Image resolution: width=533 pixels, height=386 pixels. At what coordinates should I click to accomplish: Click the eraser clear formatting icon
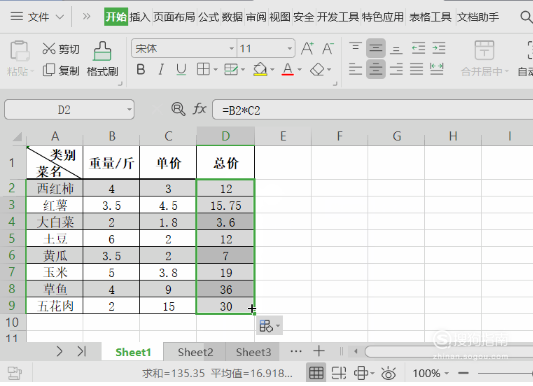click(x=317, y=70)
